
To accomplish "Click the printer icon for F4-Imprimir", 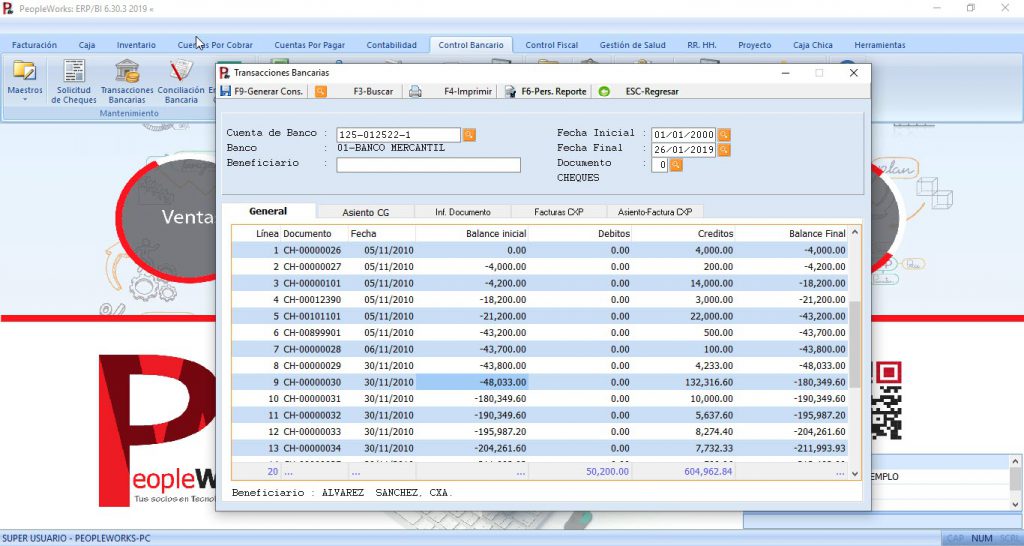I will (415, 91).
